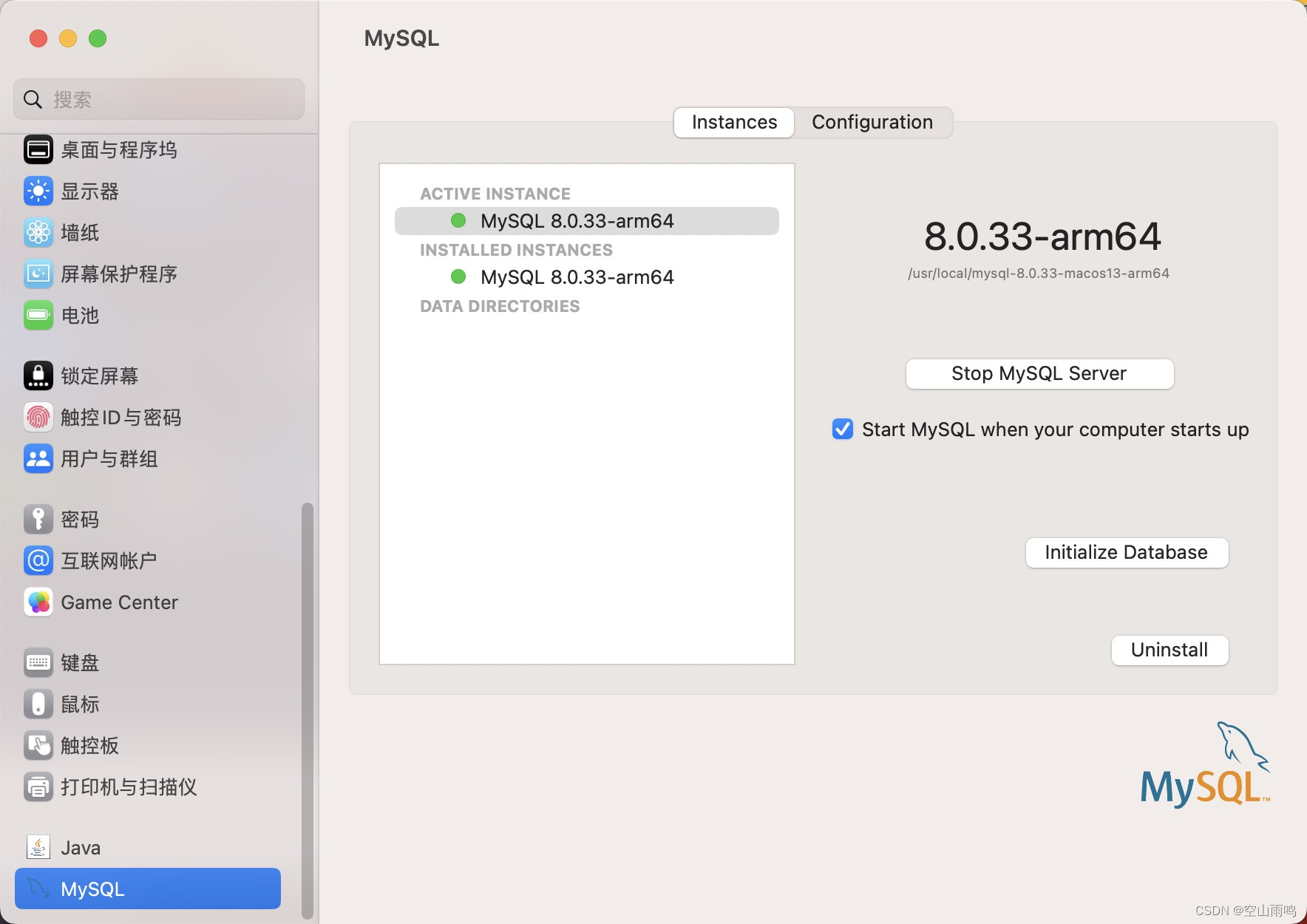Open Internet Accounts @ icon (互联网帐户)
Image resolution: width=1307 pixels, height=924 pixels.
click(x=38, y=561)
